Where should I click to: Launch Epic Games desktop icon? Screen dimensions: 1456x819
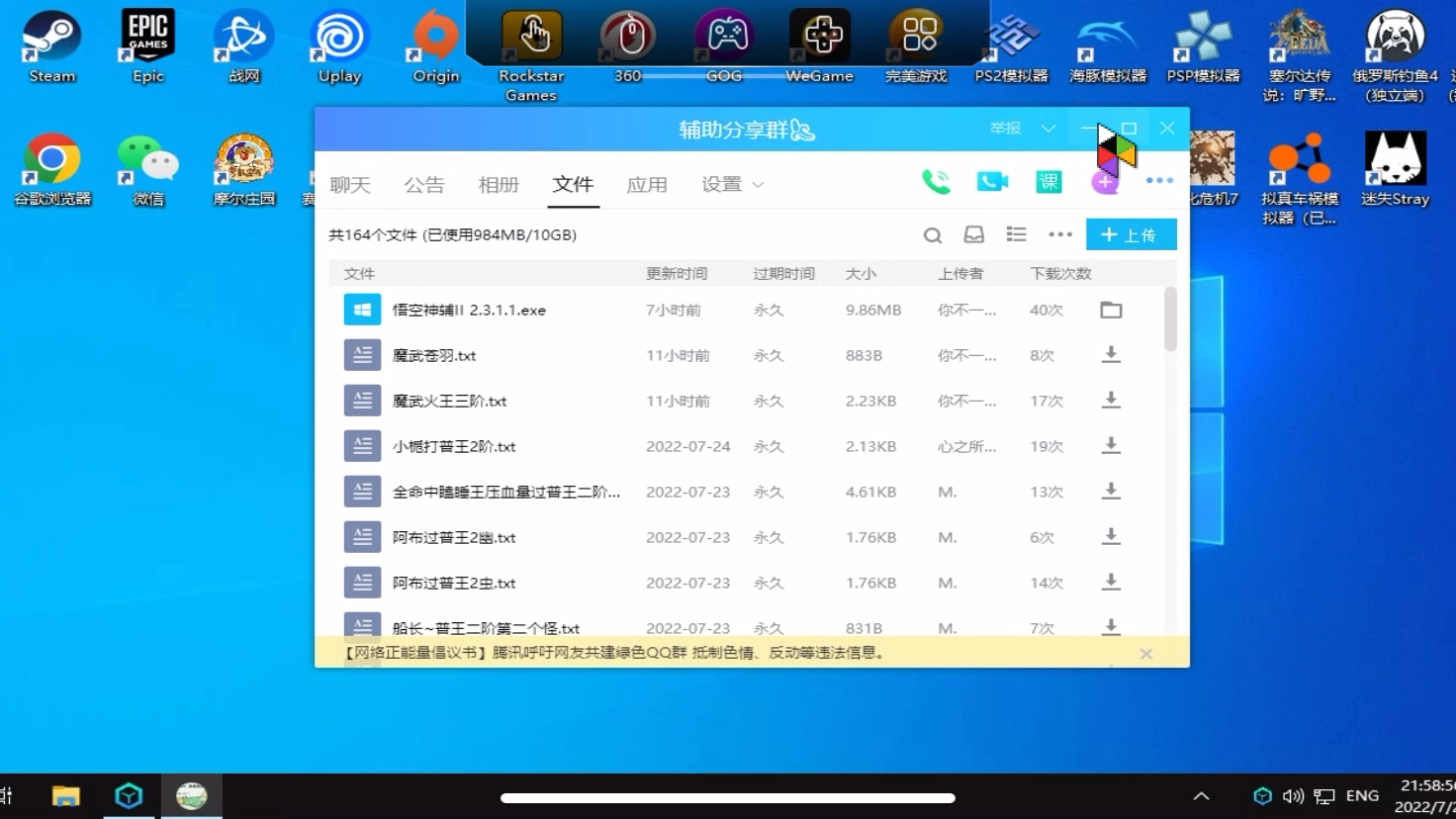(x=147, y=45)
